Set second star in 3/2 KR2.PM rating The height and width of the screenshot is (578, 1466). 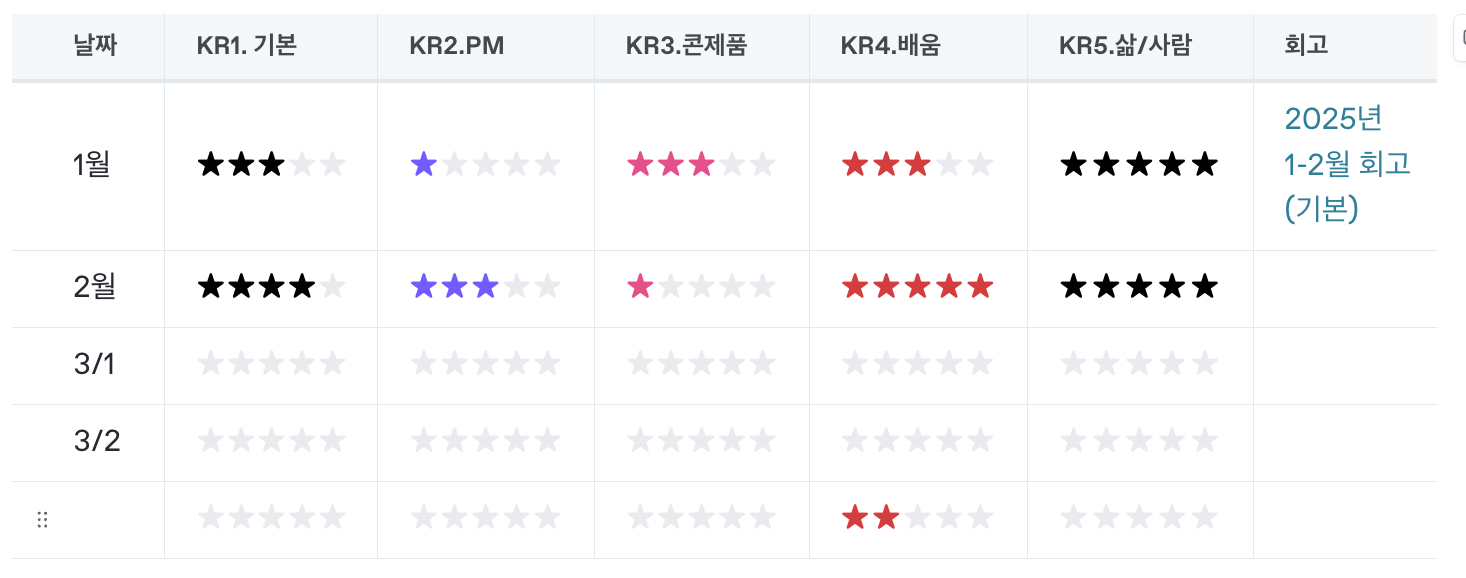tap(455, 441)
